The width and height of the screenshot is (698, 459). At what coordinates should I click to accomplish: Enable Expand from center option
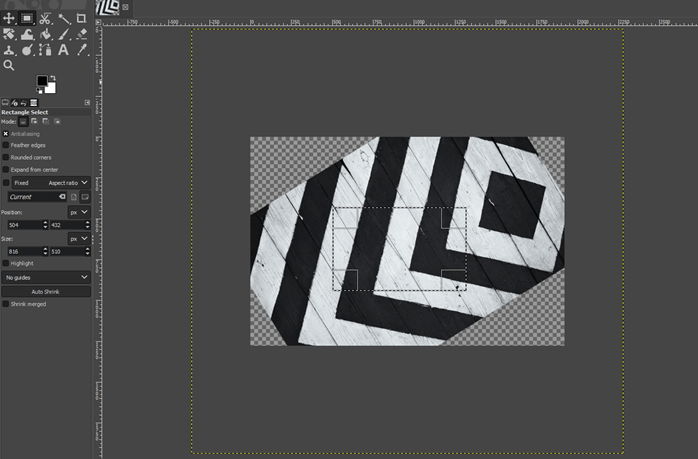[5, 170]
